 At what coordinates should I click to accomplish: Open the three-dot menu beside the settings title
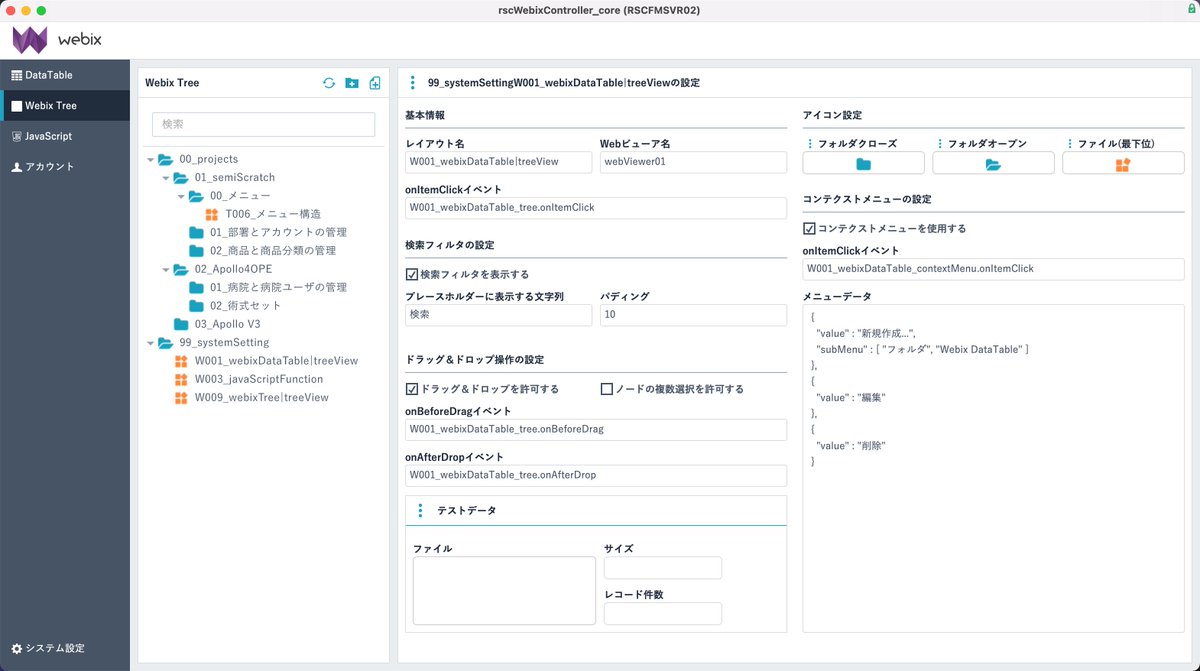tap(413, 83)
